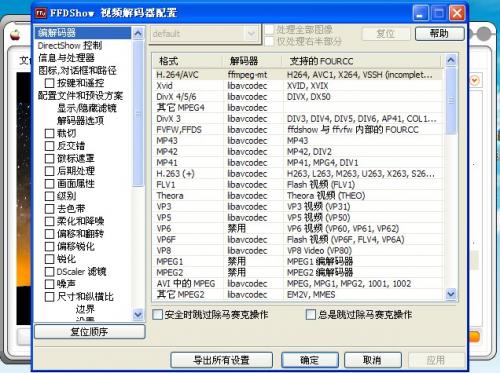Click the codec list scrollbar thumb
Image resolution: width=500 pixels, height=373 pixels.
coord(451,101)
